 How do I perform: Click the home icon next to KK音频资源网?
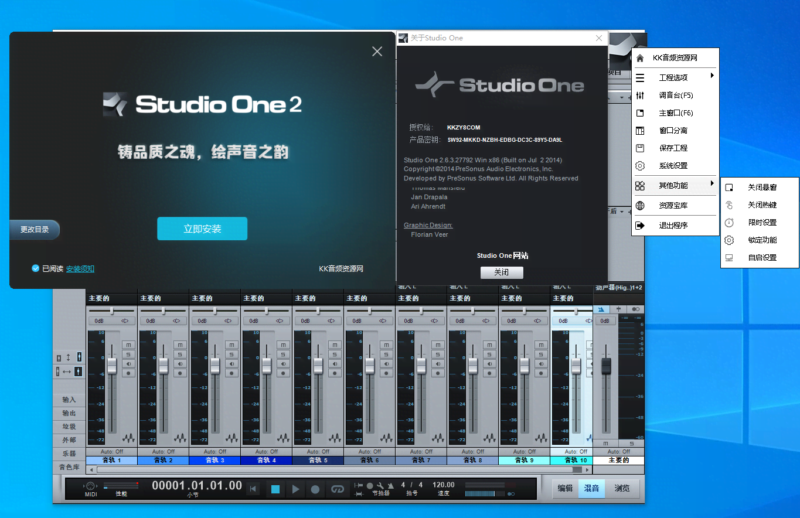point(640,58)
